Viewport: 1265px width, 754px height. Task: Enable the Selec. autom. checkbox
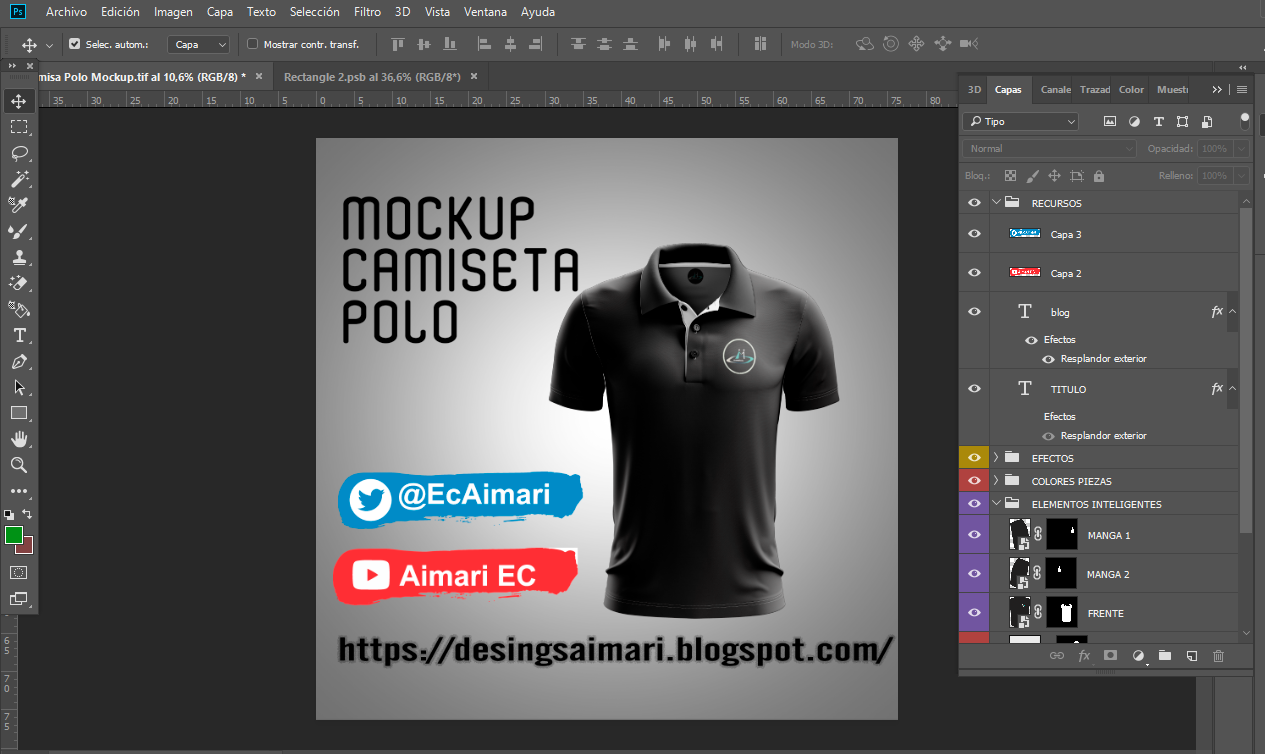[x=74, y=43]
